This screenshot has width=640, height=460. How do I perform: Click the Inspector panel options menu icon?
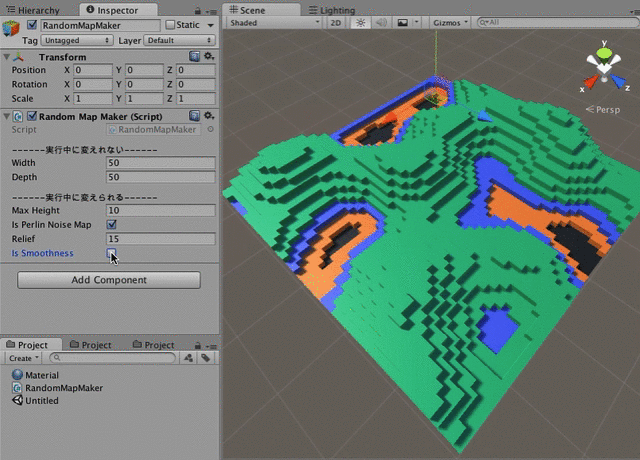(x=211, y=11)
